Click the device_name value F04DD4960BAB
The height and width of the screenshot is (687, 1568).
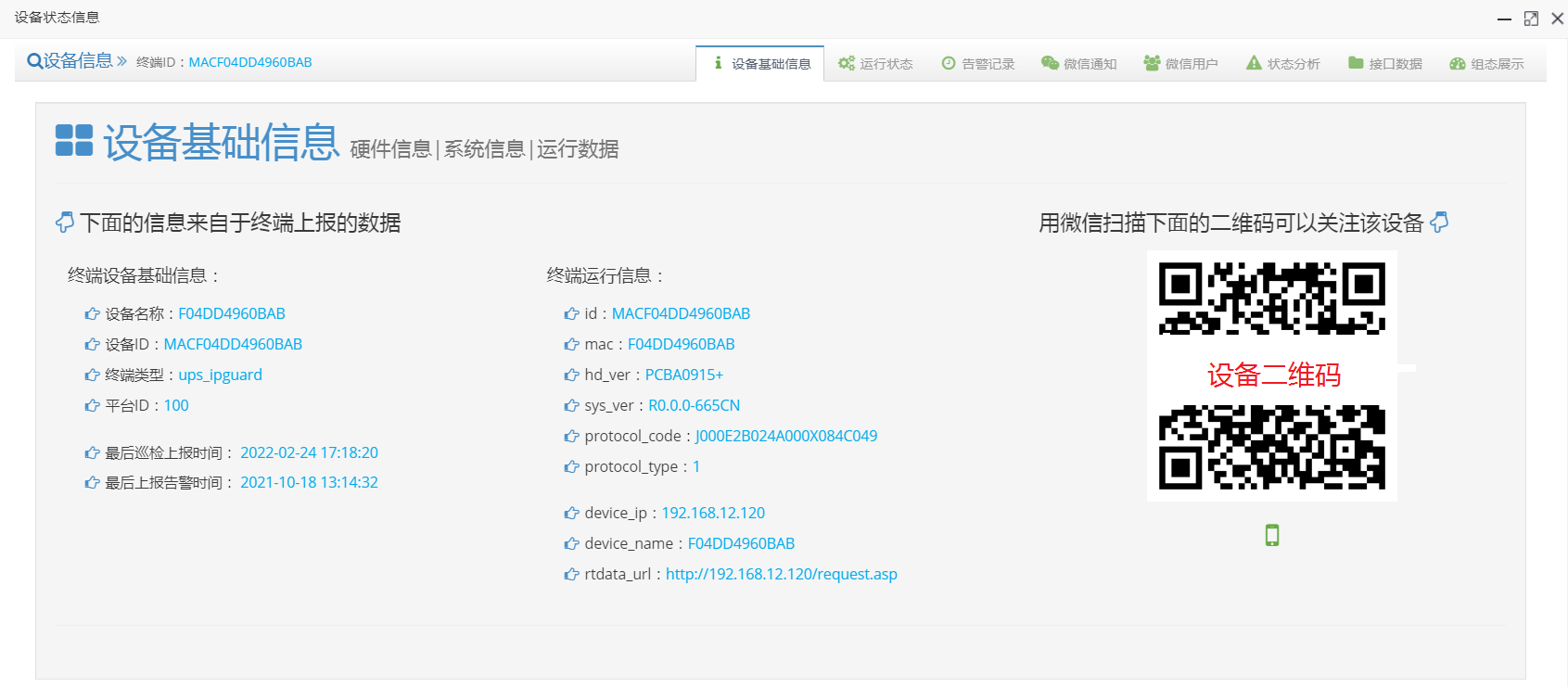742,543
